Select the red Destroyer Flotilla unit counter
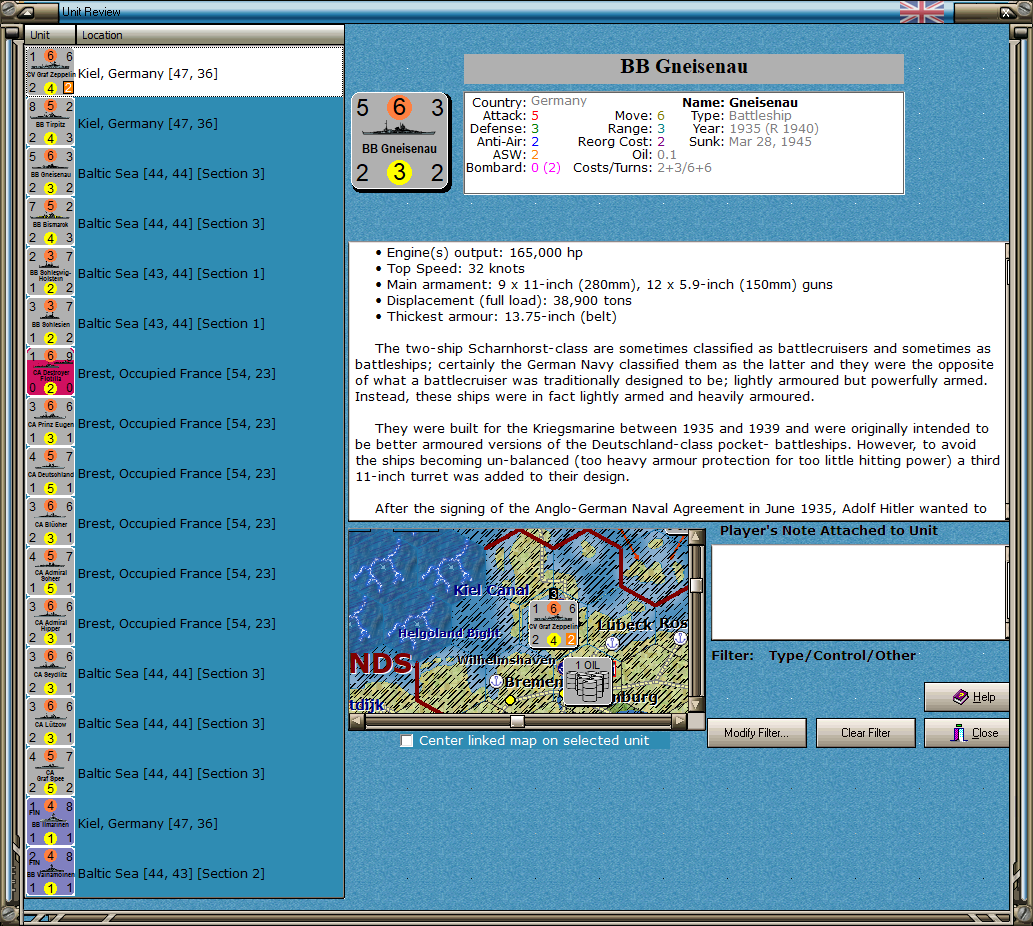Screen dimensions: 1033x926 51,373
